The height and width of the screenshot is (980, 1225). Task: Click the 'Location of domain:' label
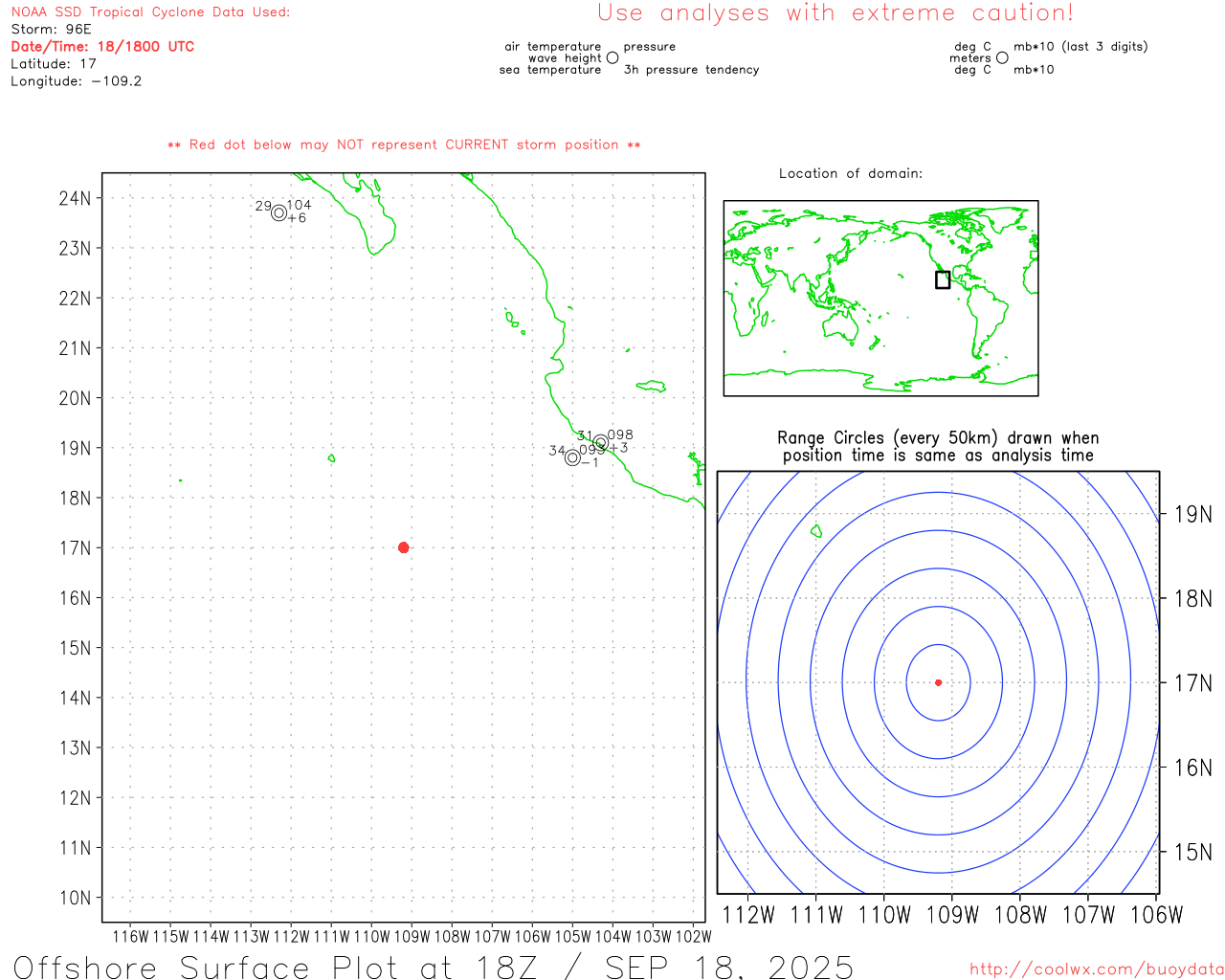pyautogui.click(x=851, y=173)
